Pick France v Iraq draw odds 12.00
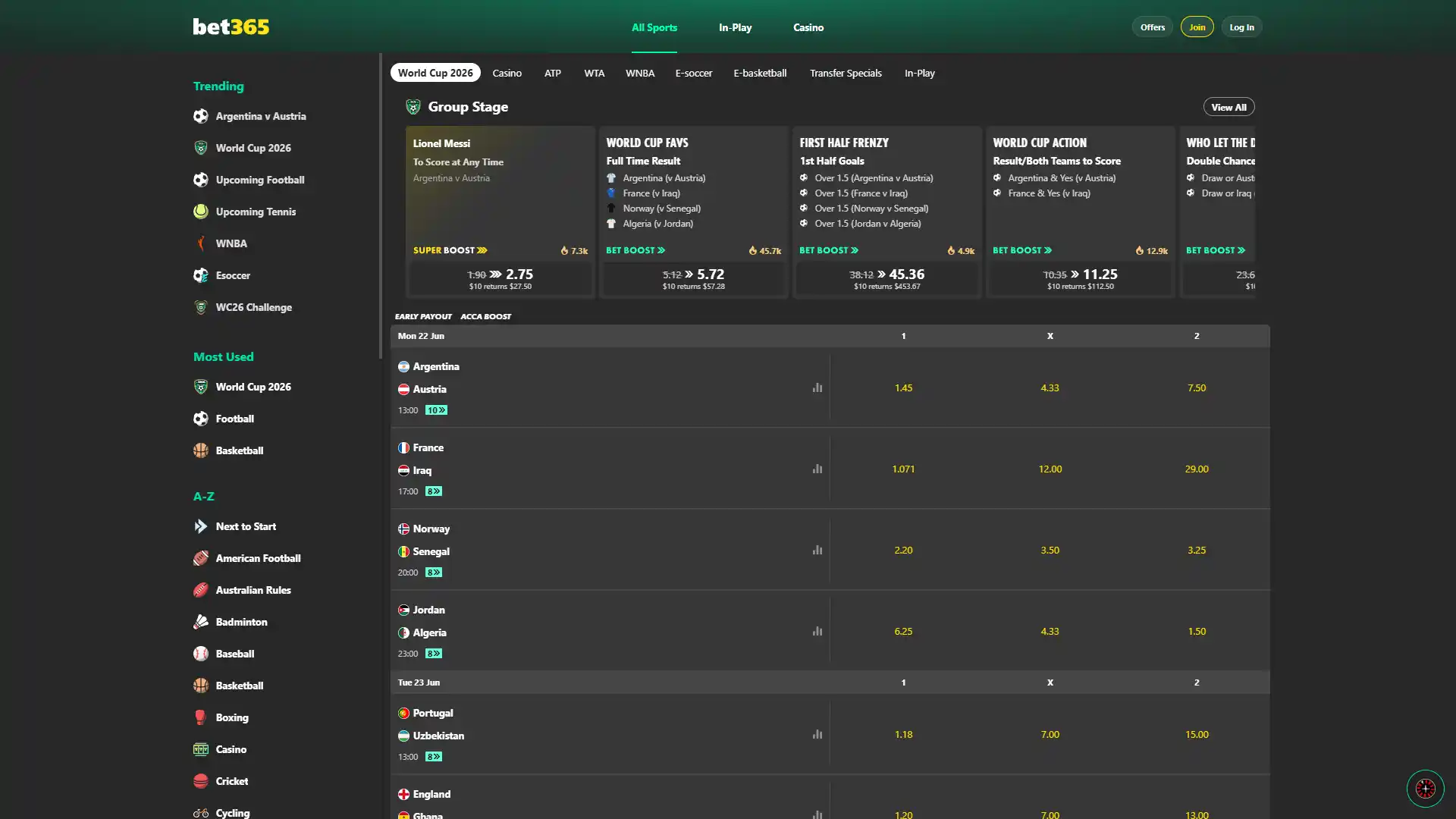 tap(1050, 469)
